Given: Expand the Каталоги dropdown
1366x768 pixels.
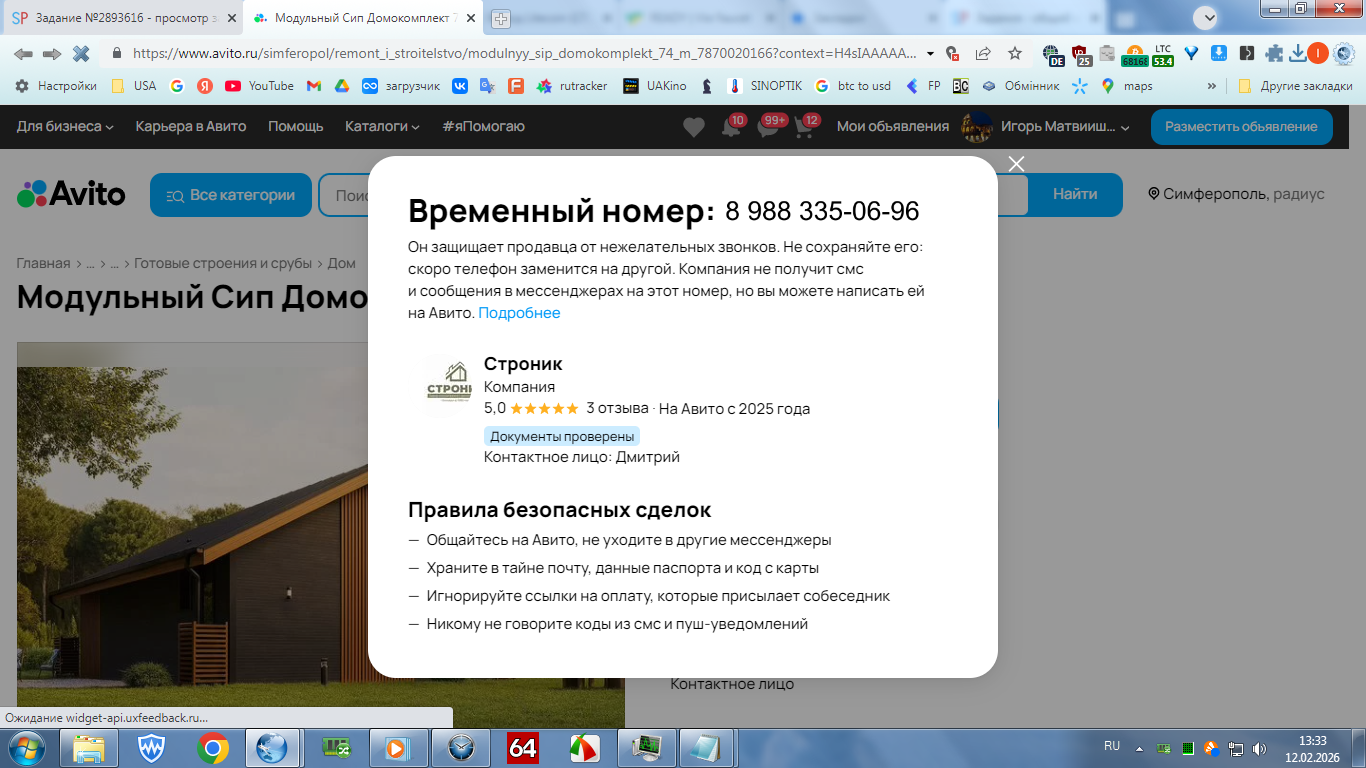Looking at the screenshot, I should pyautogui.click(x=382, y=127).
